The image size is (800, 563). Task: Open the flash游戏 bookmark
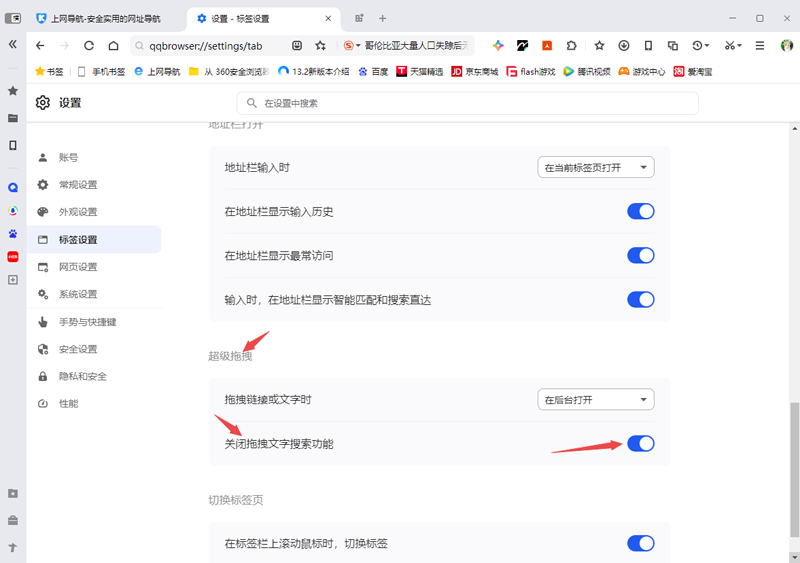coord(531,71)
